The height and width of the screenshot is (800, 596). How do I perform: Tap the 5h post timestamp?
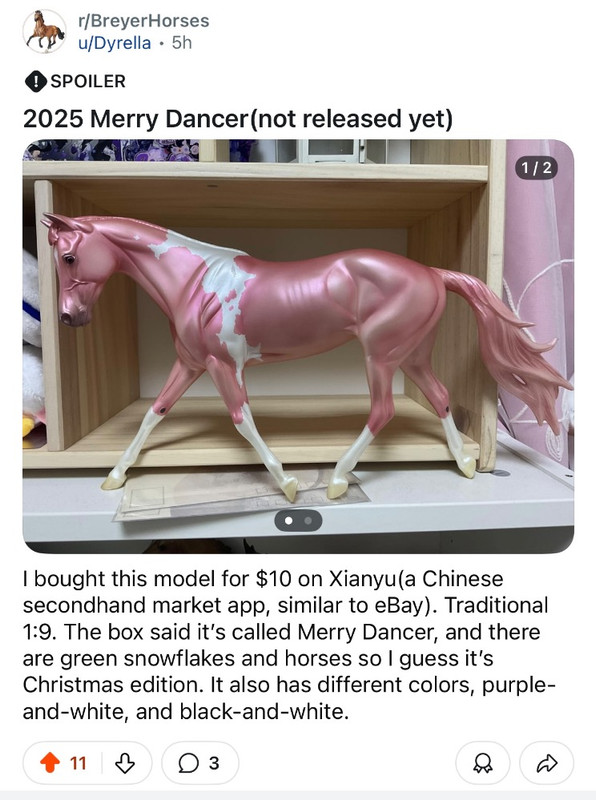[x=182, y=43]
